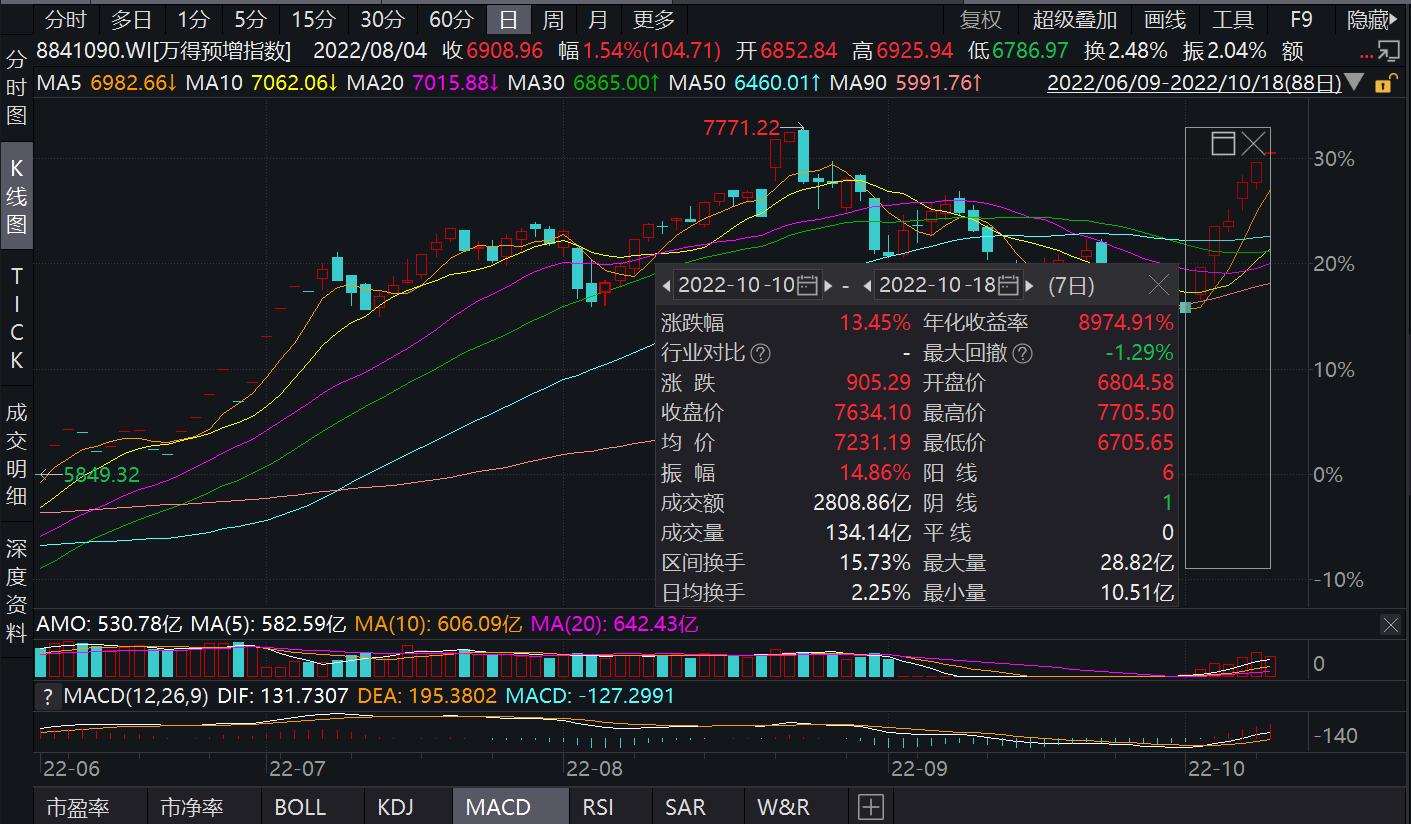Switch to the KDJ indicator tab
The image size is (1411, 824).
396,807
